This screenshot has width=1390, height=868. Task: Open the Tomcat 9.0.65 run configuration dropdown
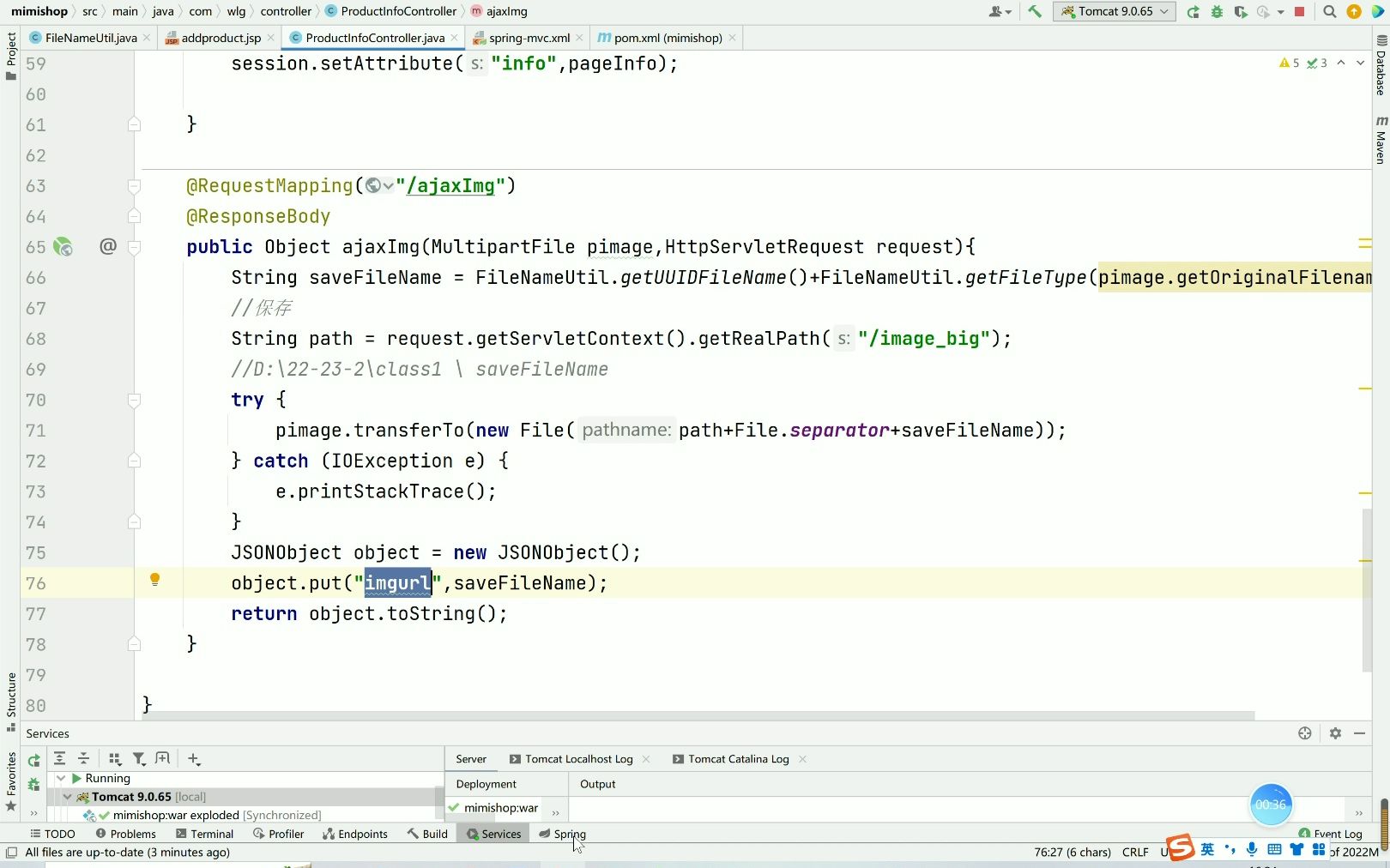[1114, 11]
